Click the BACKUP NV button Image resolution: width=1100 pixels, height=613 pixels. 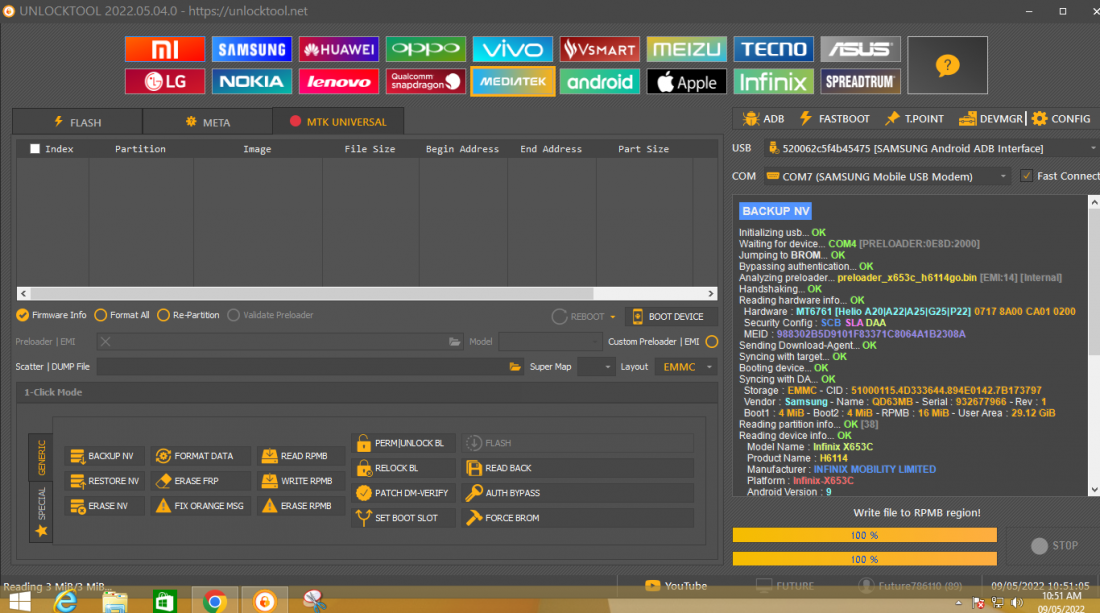pos(103,456)
